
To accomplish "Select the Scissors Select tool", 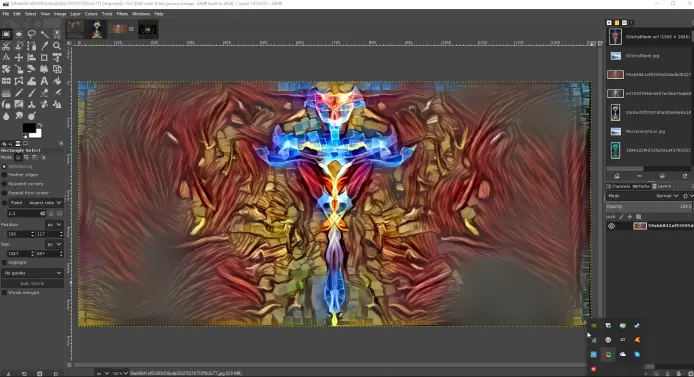I will (6, 46).
